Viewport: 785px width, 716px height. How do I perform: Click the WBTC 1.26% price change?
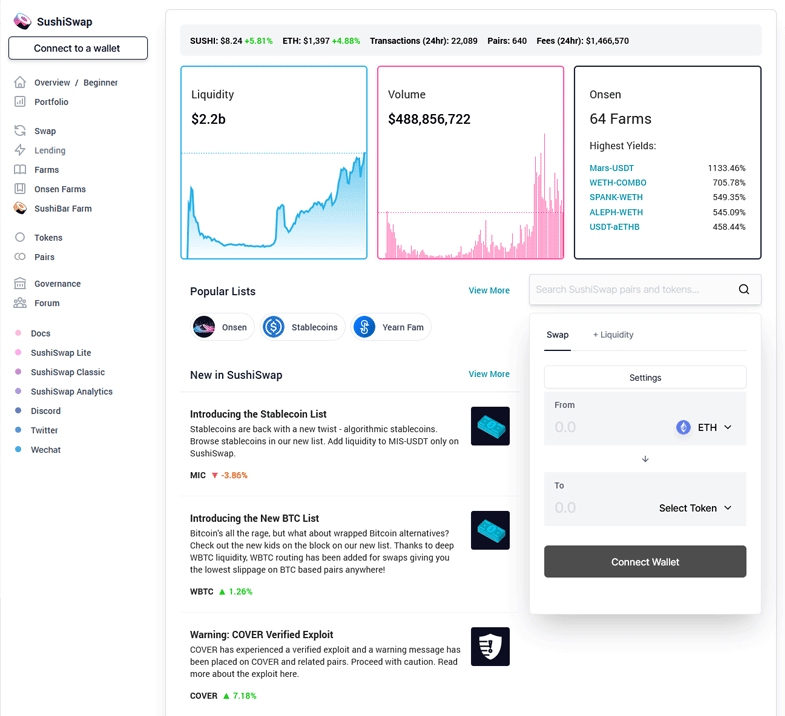tap(221, 591)
